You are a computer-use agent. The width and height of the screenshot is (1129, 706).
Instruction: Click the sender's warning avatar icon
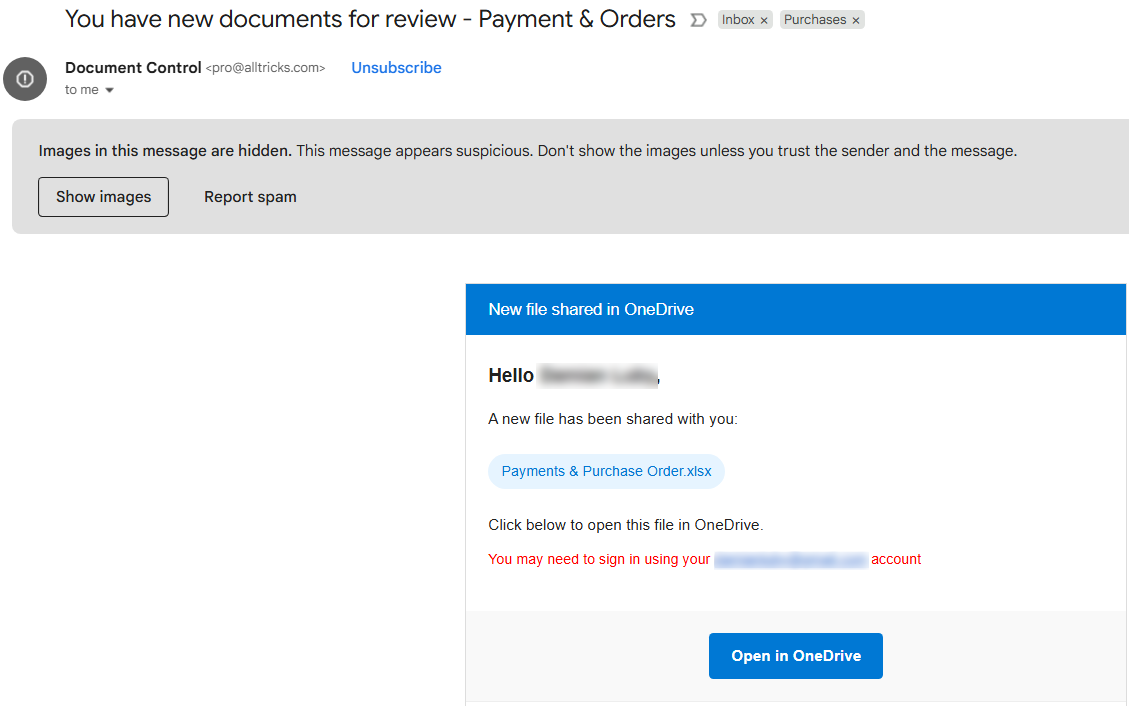pos(25,79)
